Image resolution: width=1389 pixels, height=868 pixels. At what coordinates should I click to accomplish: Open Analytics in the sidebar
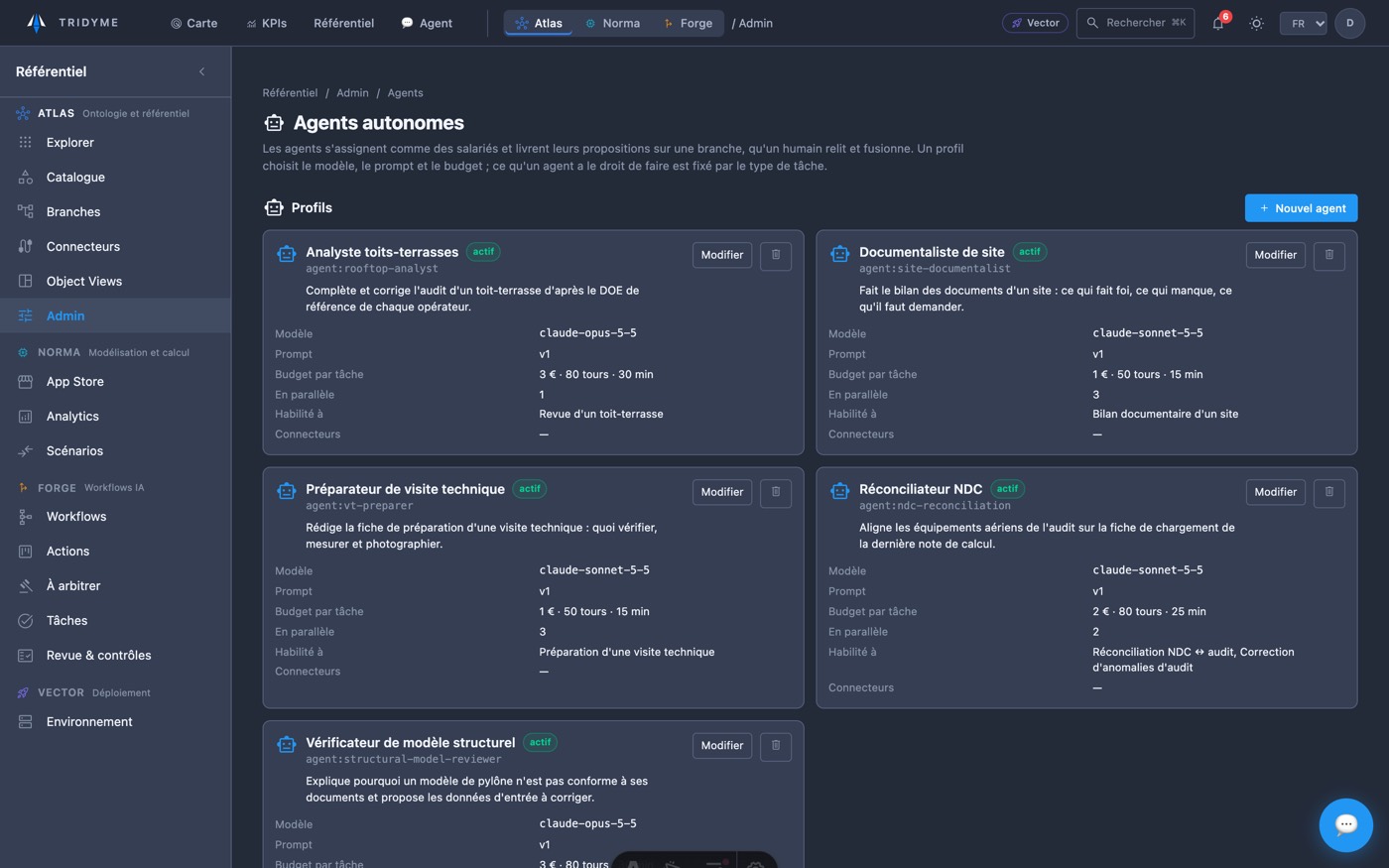(115, 417)
